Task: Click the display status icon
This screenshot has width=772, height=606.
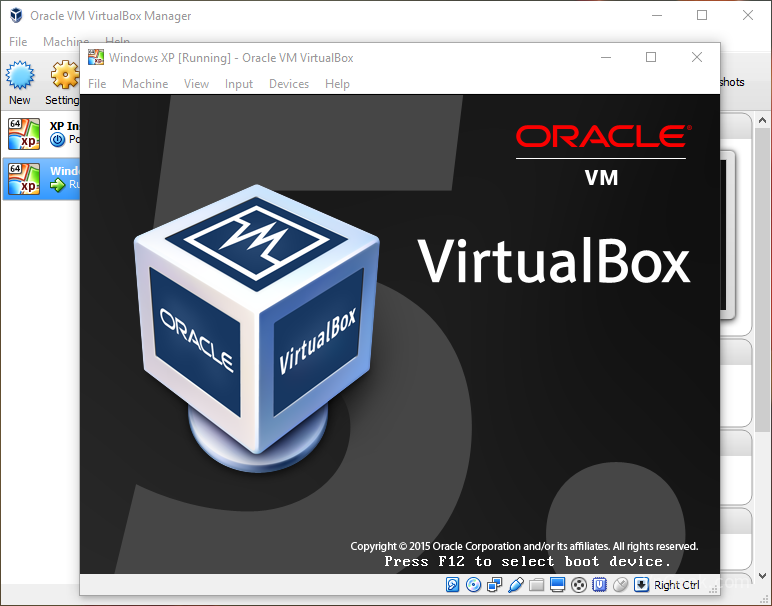Action: pos(557,584)
